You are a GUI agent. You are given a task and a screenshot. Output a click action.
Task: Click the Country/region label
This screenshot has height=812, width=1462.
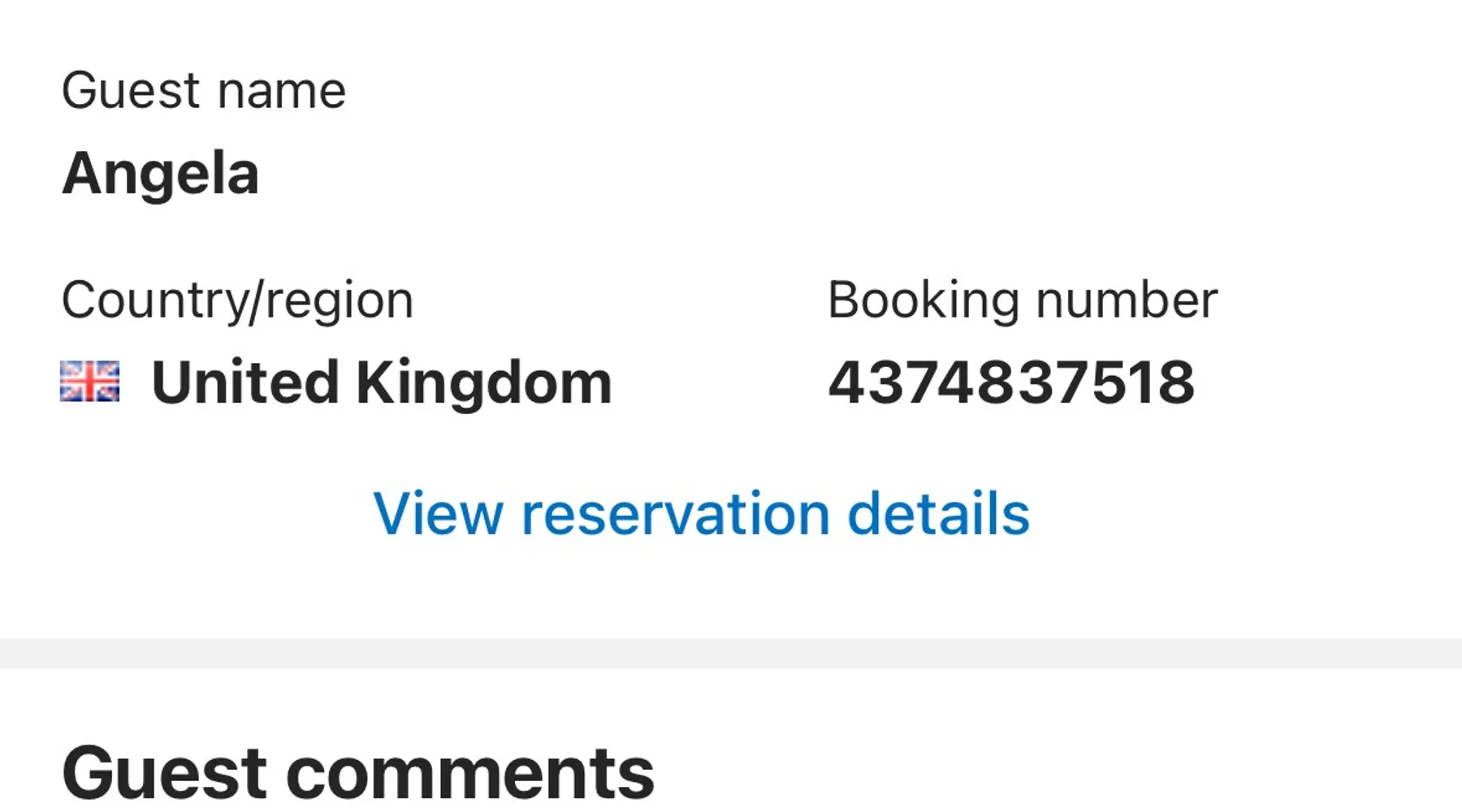click(237, 300)
